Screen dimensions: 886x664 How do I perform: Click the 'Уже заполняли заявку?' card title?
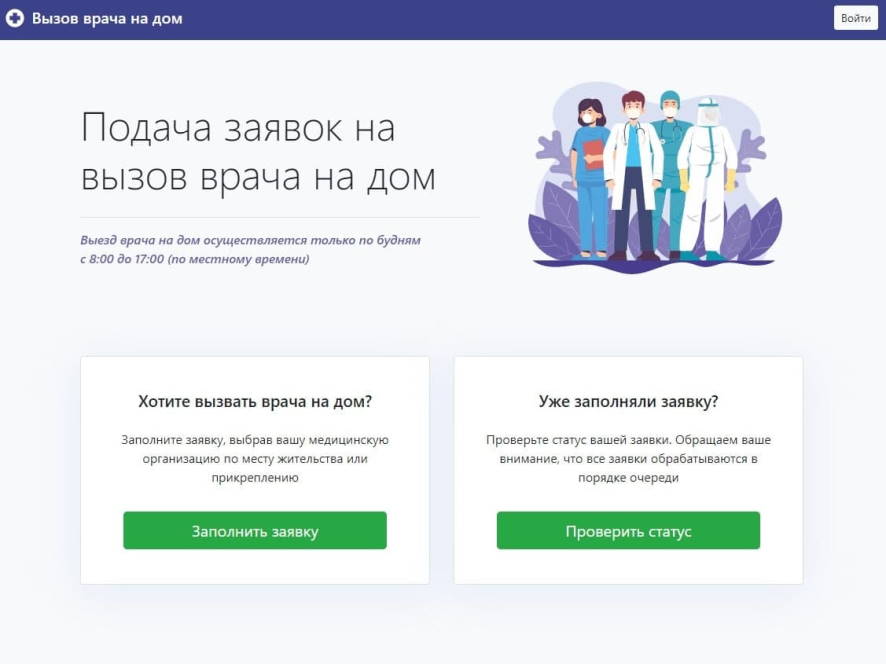[628, 401]
